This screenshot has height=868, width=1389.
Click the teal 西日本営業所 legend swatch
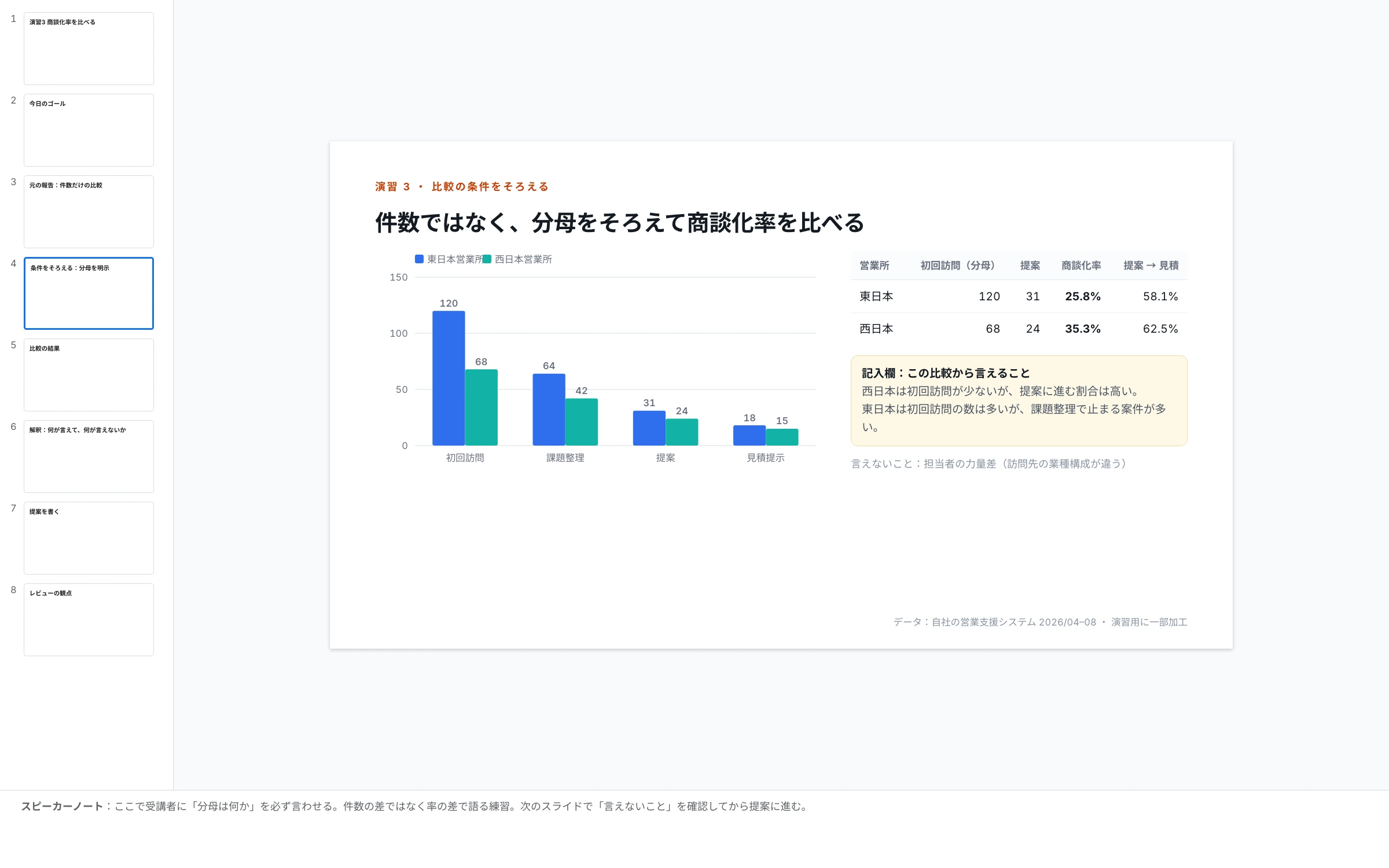[x=487, y=259]
